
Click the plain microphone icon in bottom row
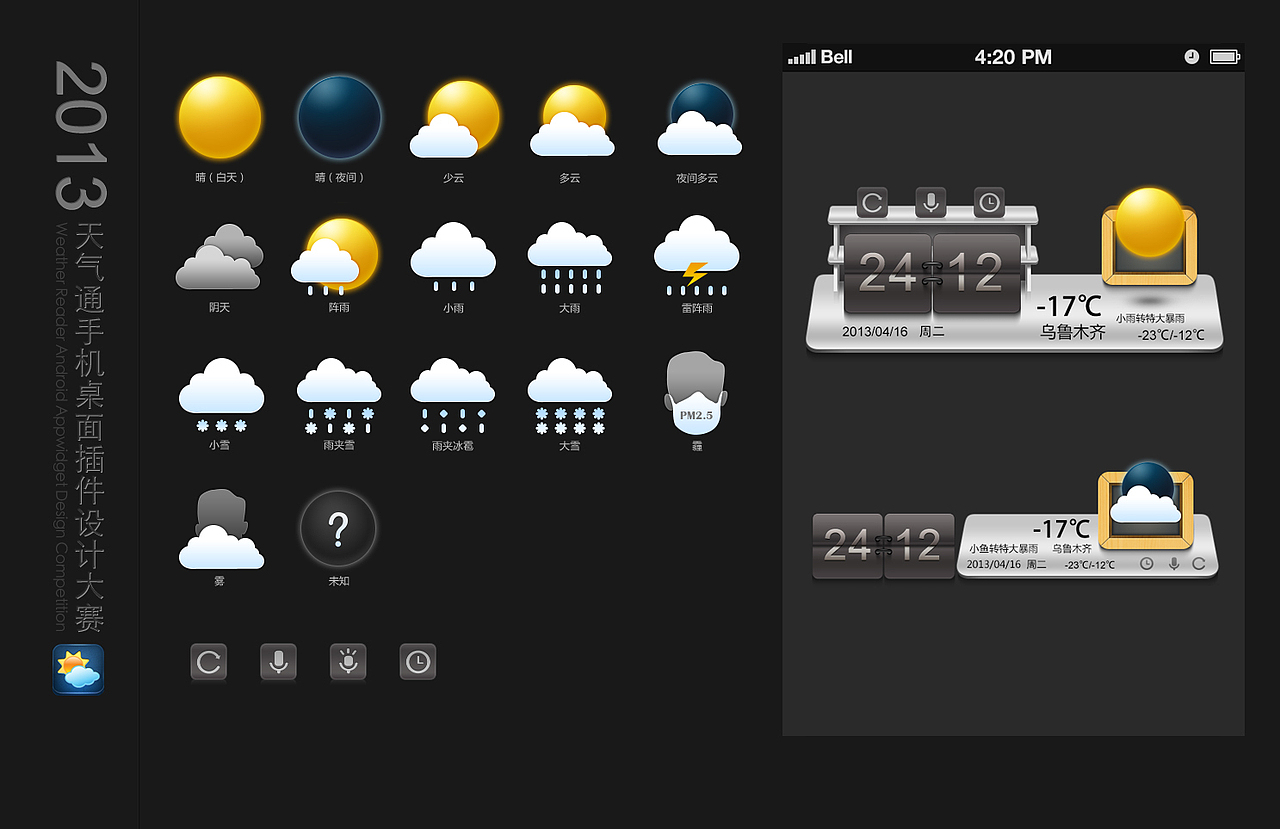[x=279, y=662]
